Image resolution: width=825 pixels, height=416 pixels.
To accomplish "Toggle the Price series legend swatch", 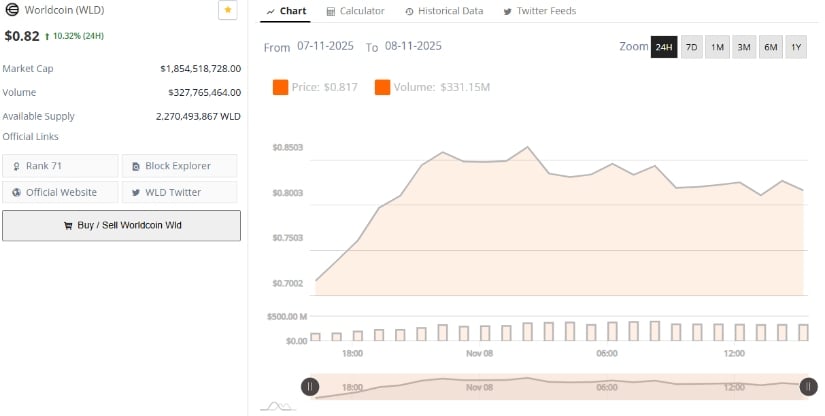I will 281,87.
